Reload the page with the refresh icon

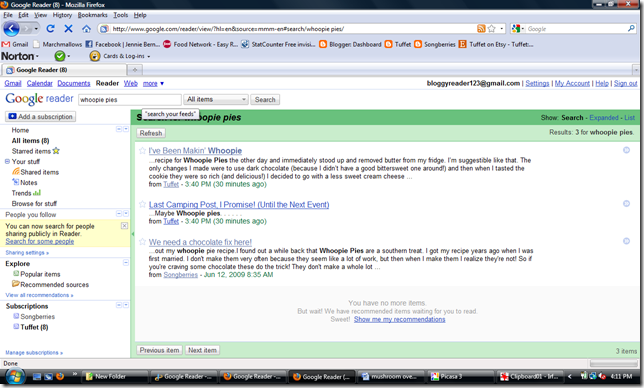(51, 29)
